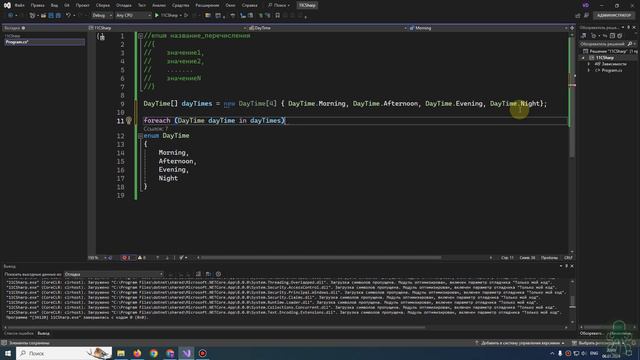Switch to the Вывод tab at panel bottom
The height and width of the screenshot is (360, 640).
[44, 333]
